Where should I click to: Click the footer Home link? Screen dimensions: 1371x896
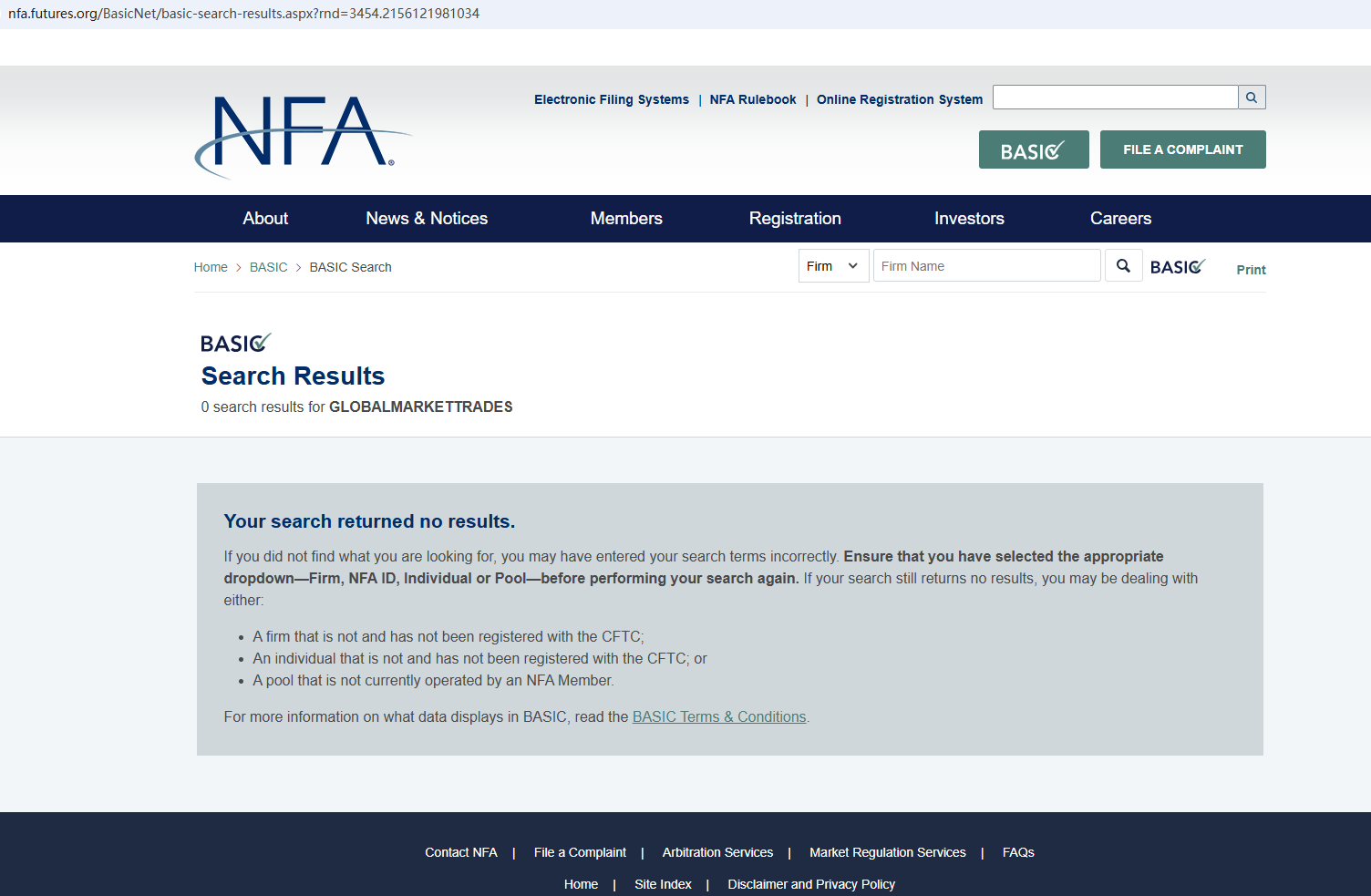pyautogui.click(x=581, y=885)
